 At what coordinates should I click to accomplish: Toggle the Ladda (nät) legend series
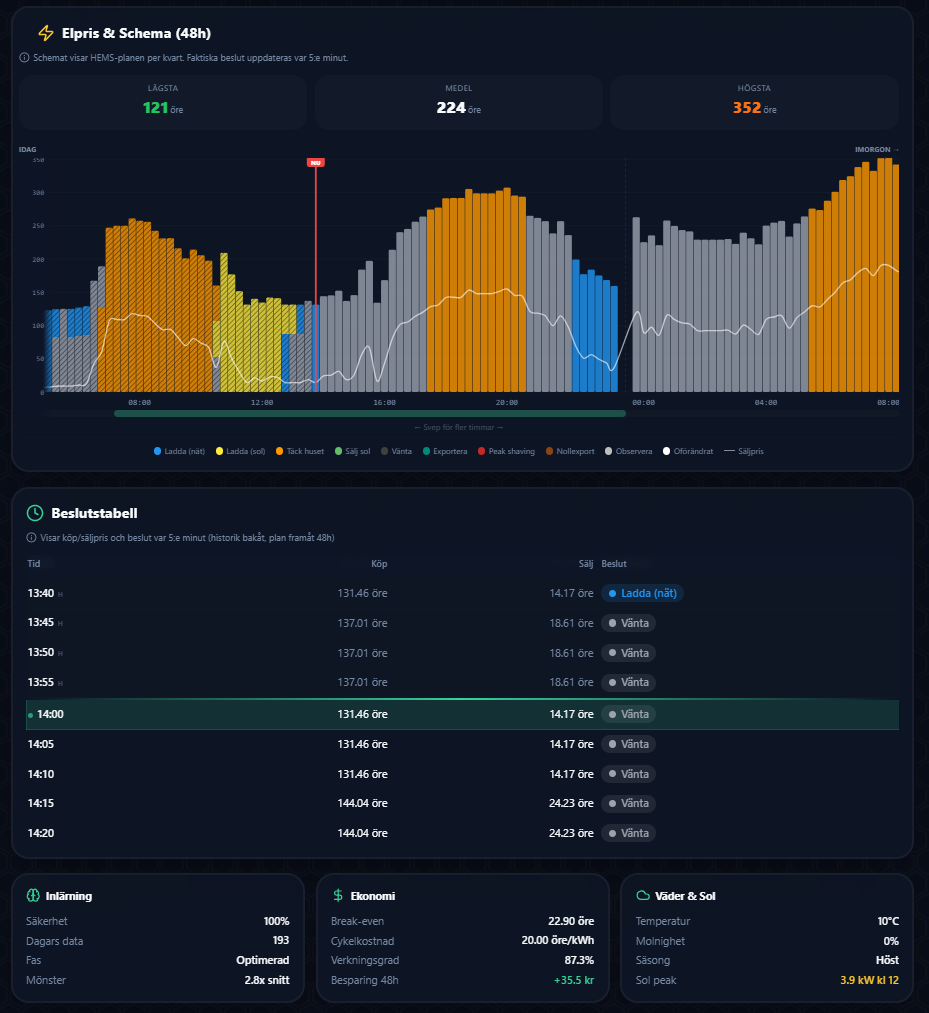coord(179,451)
